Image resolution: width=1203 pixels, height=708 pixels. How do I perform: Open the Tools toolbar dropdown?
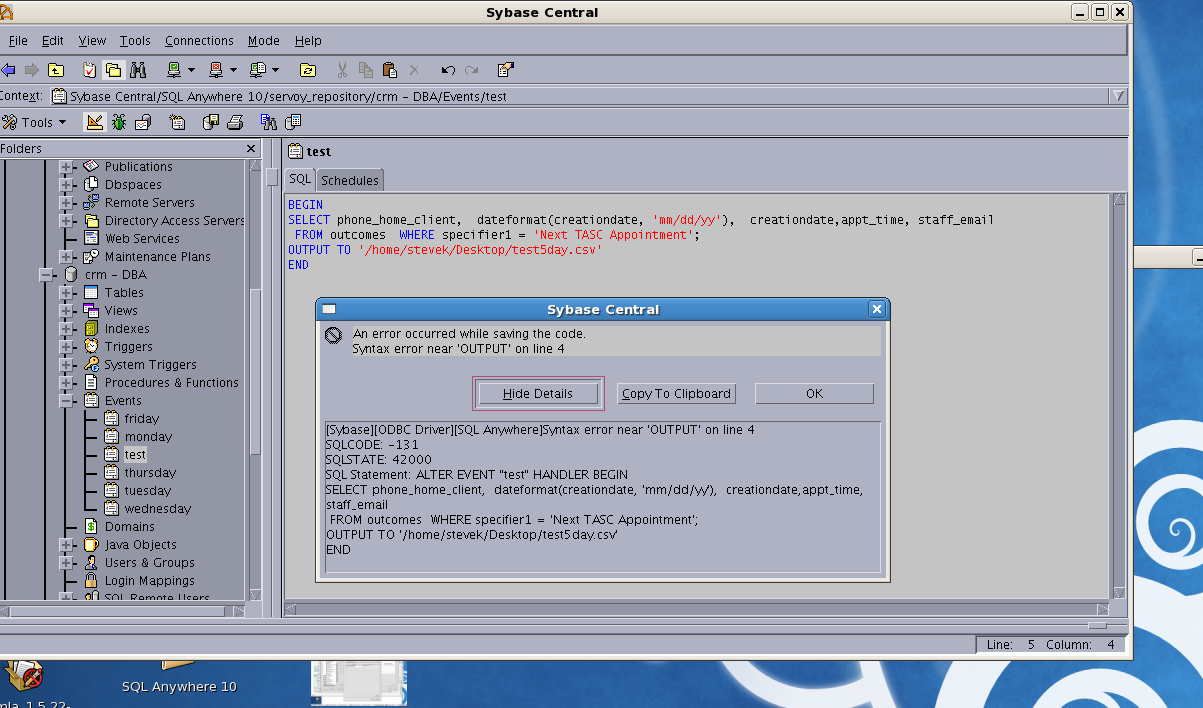click(x=35, y=122)
